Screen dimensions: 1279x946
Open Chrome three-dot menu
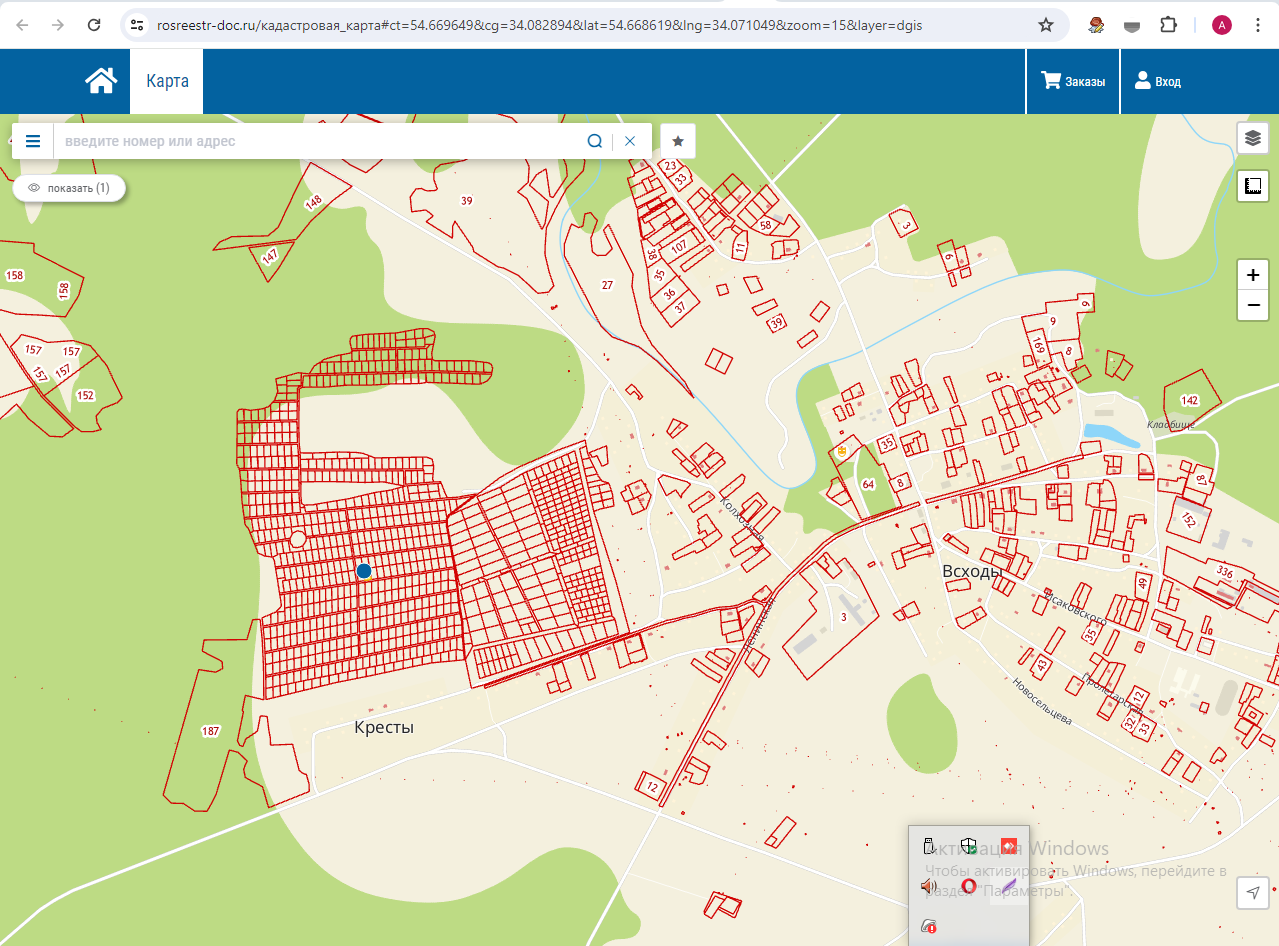[1256, 25]
